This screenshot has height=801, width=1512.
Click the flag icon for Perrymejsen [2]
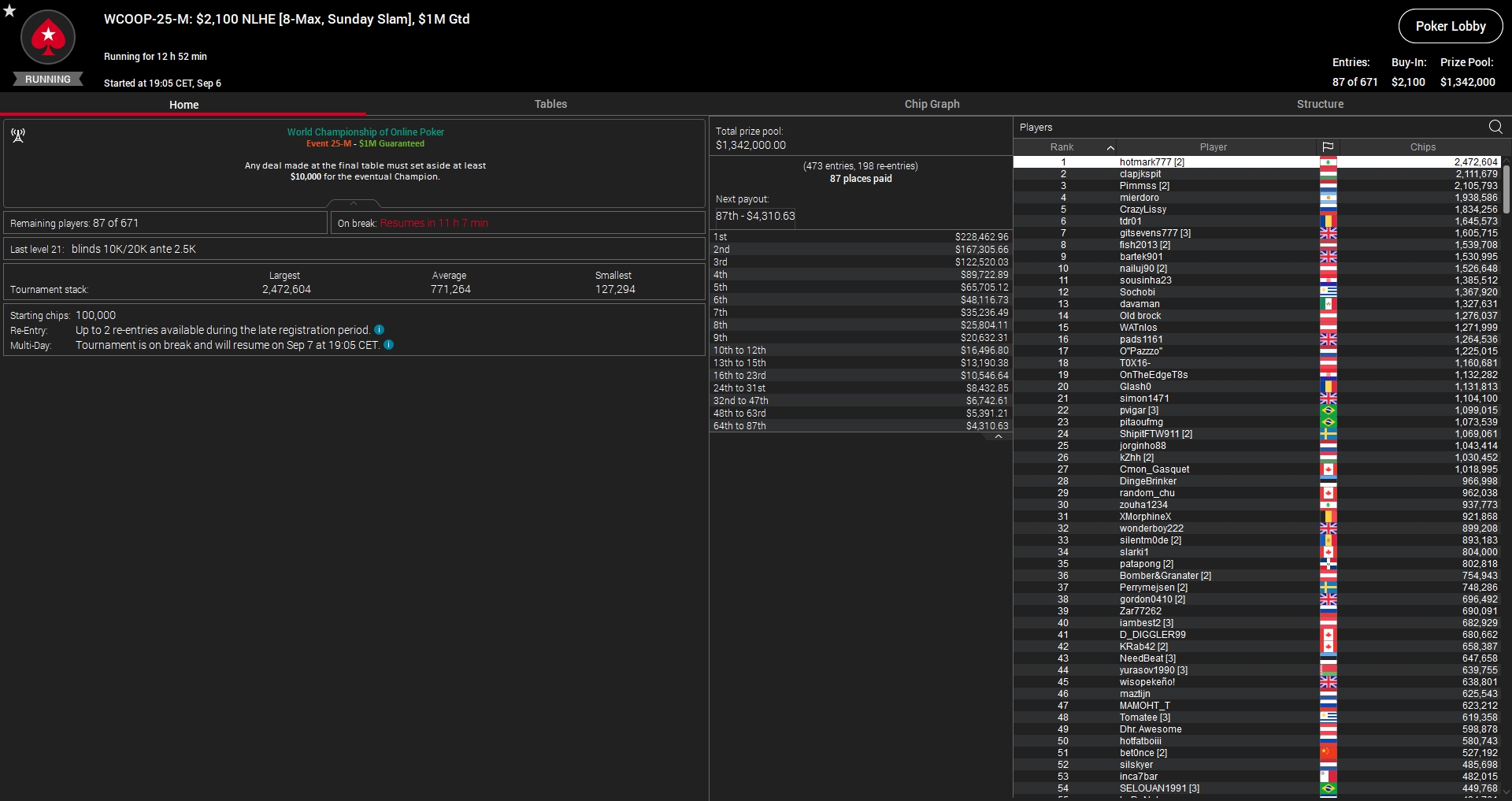[1329, 588]
